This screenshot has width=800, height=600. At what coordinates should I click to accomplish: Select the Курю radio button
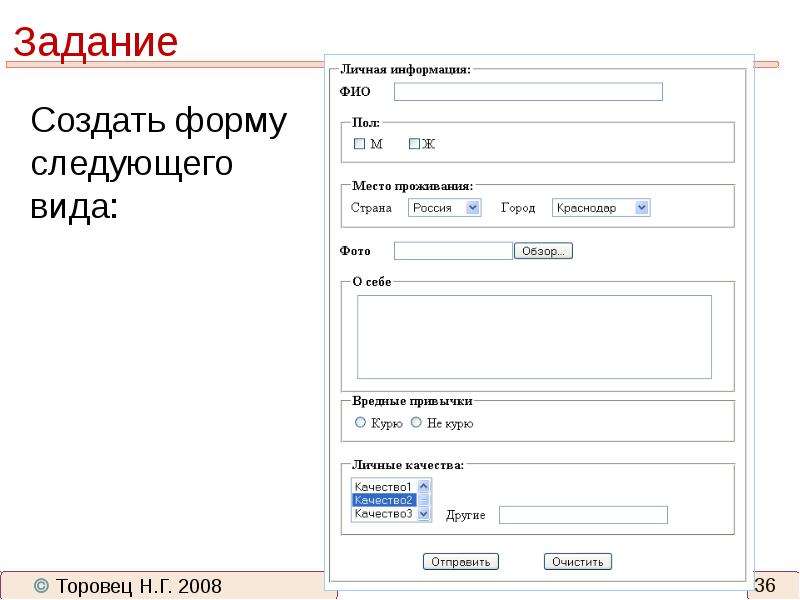tap(360, 422)
